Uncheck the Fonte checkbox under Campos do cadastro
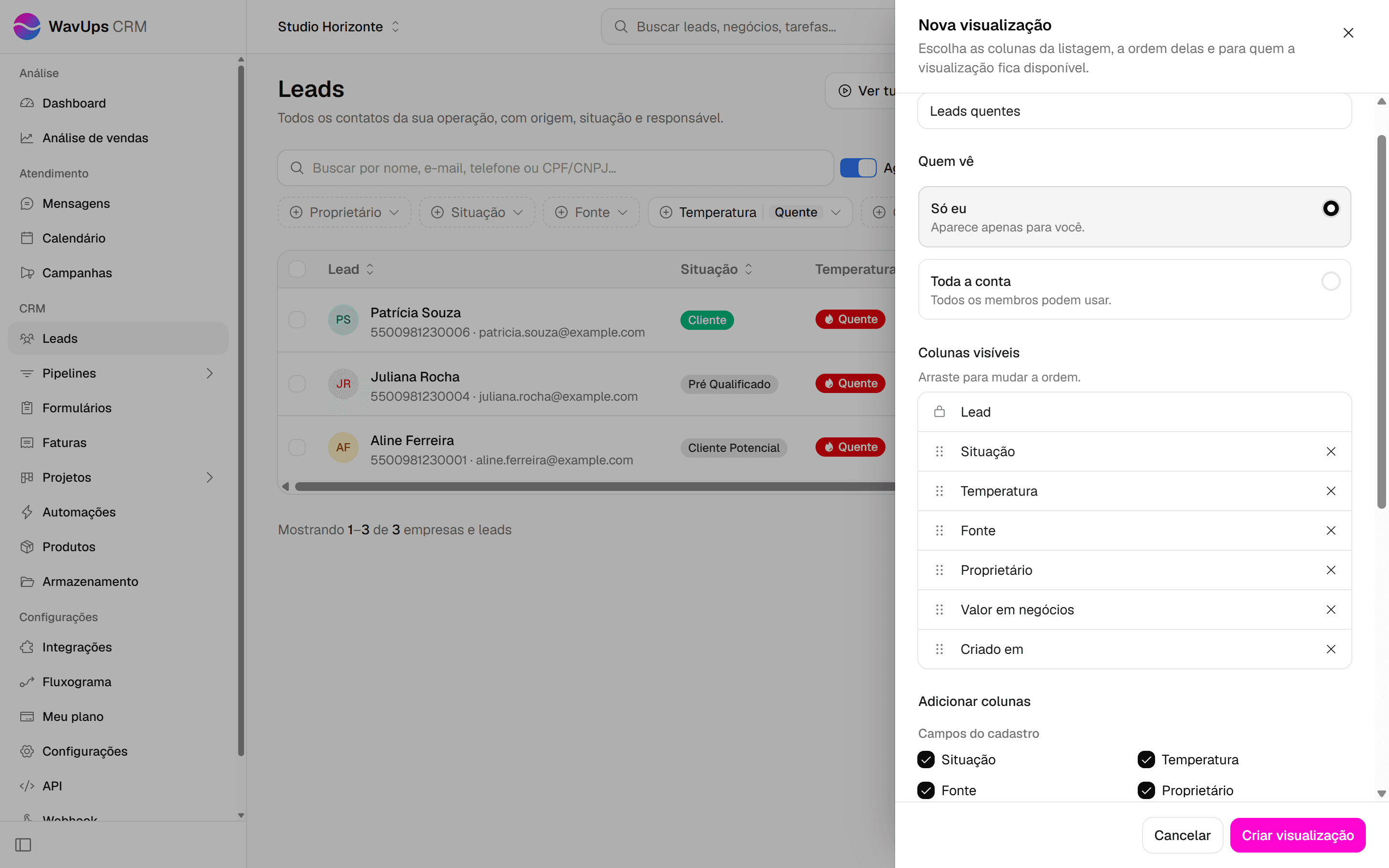The height and width of the screenshot is (868, 1389). tap(925, 790)
